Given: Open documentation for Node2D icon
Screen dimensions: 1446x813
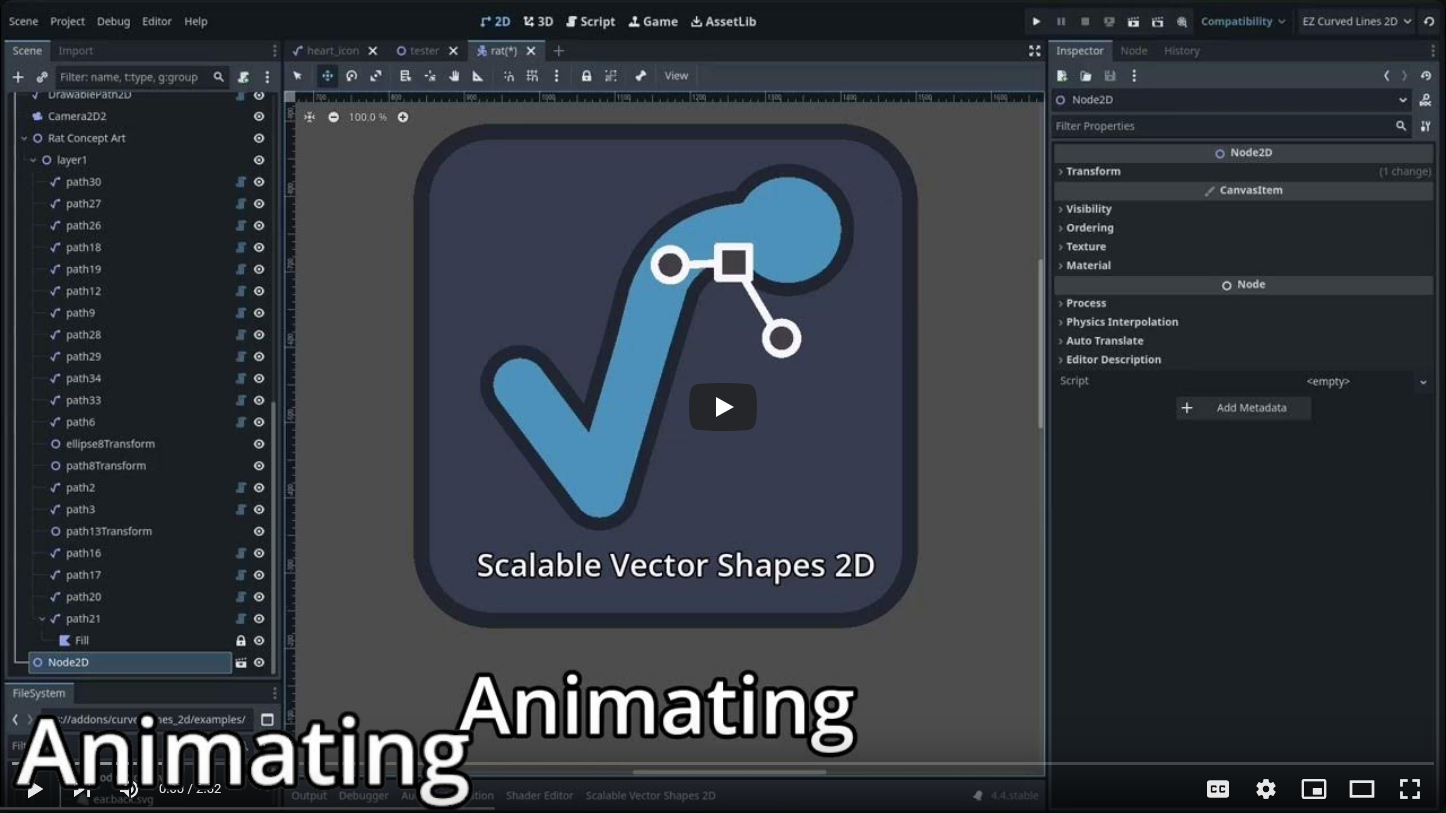Looking at the screenshot, I should pos(1427,100).
